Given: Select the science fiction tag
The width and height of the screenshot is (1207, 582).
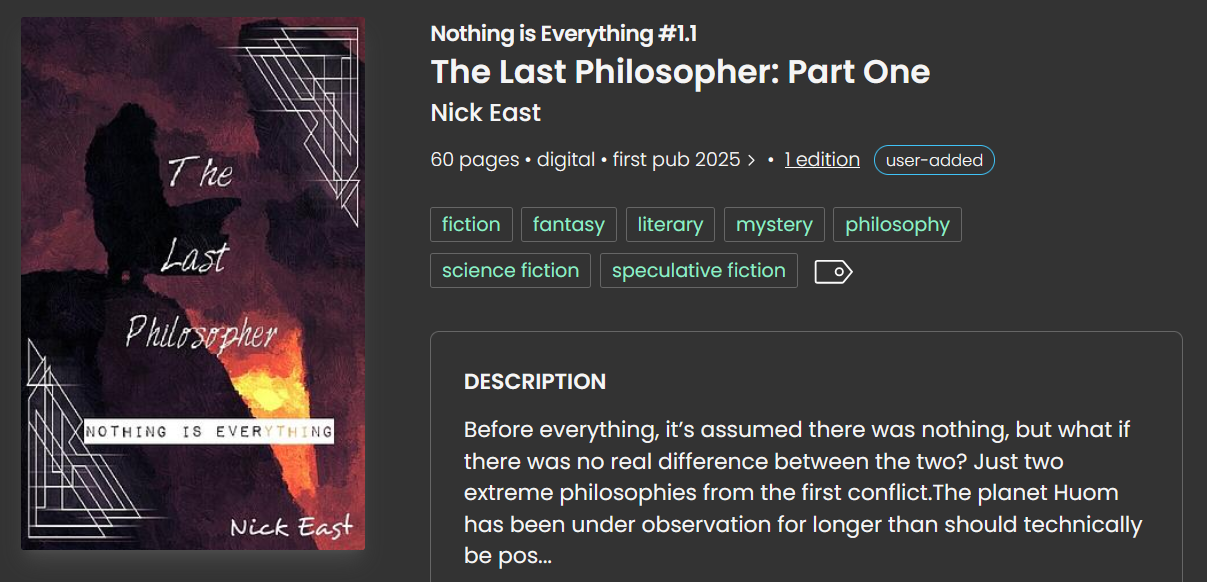Looking at the screenshot, I should click(510, 271).
